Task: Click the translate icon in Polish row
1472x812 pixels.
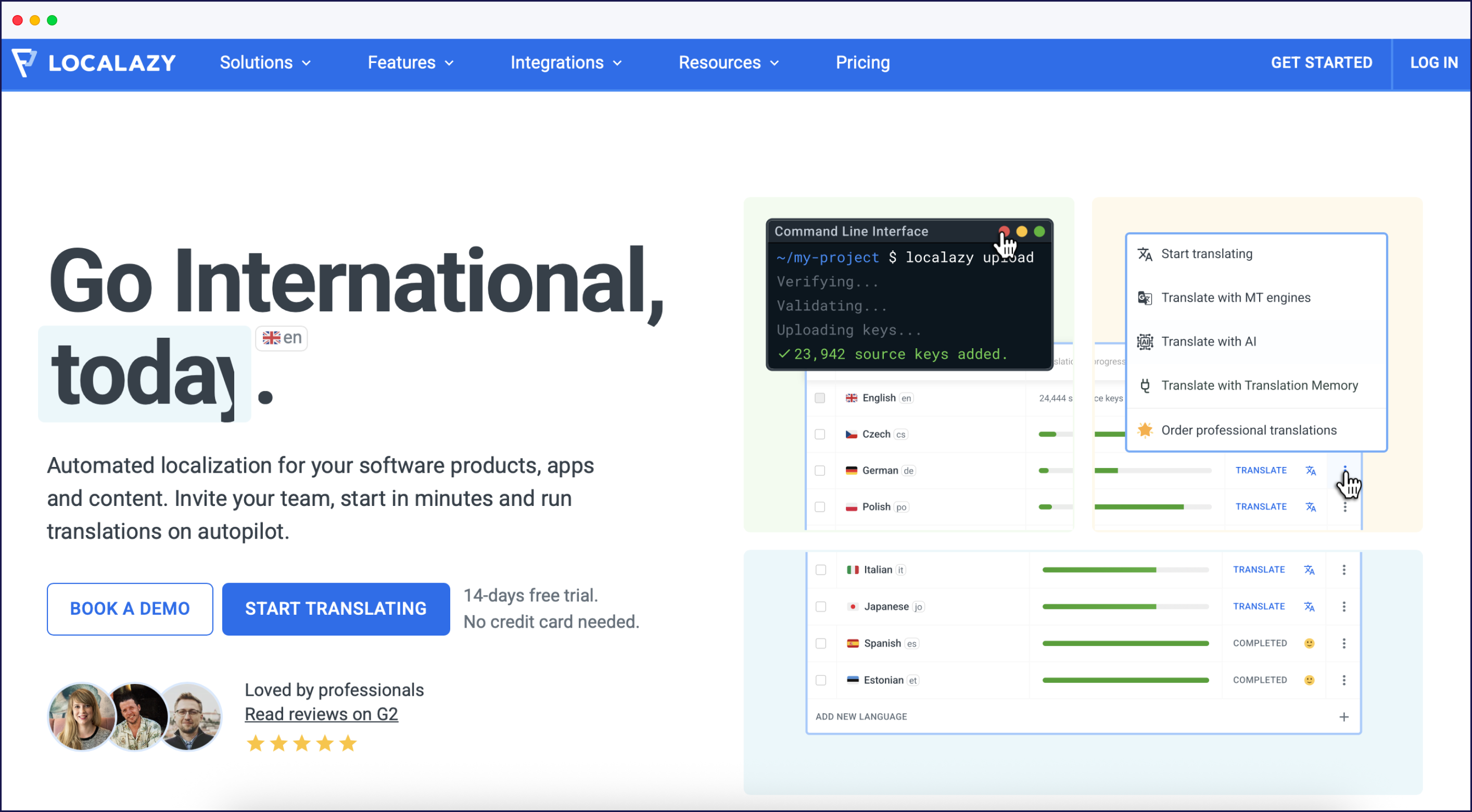Action: (1310, 508)
